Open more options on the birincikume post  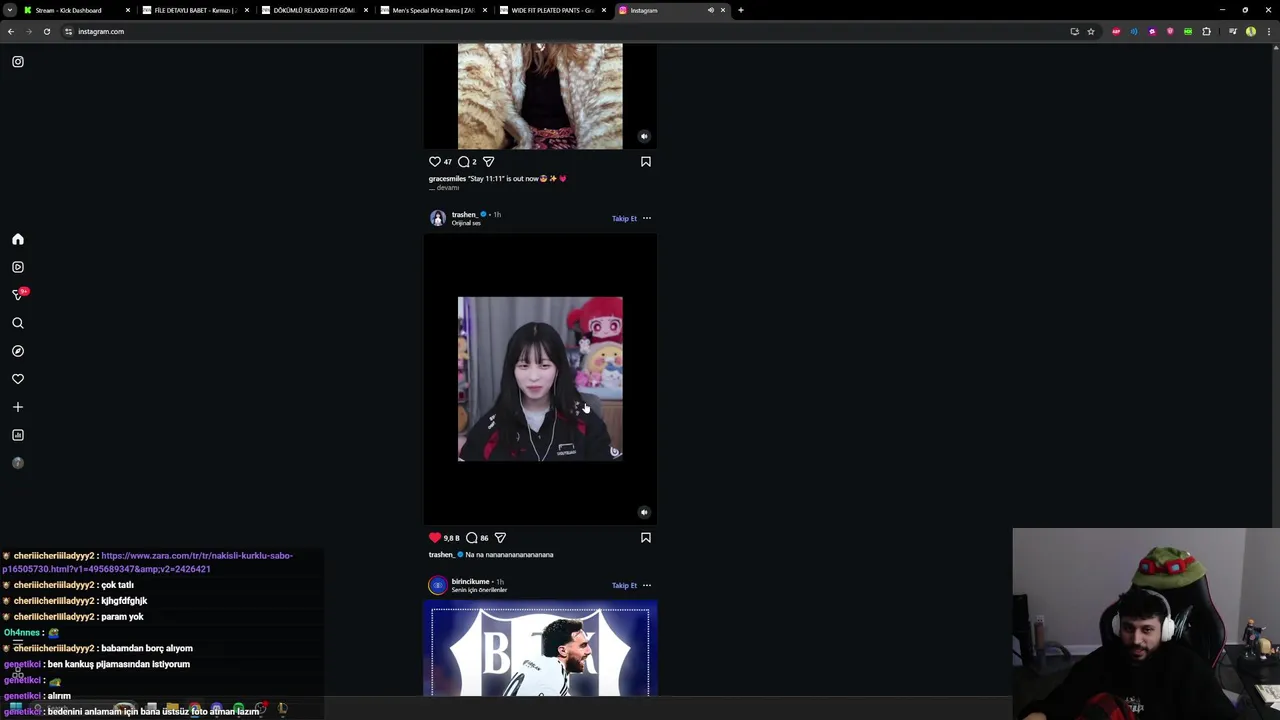(x=647, y=585)
